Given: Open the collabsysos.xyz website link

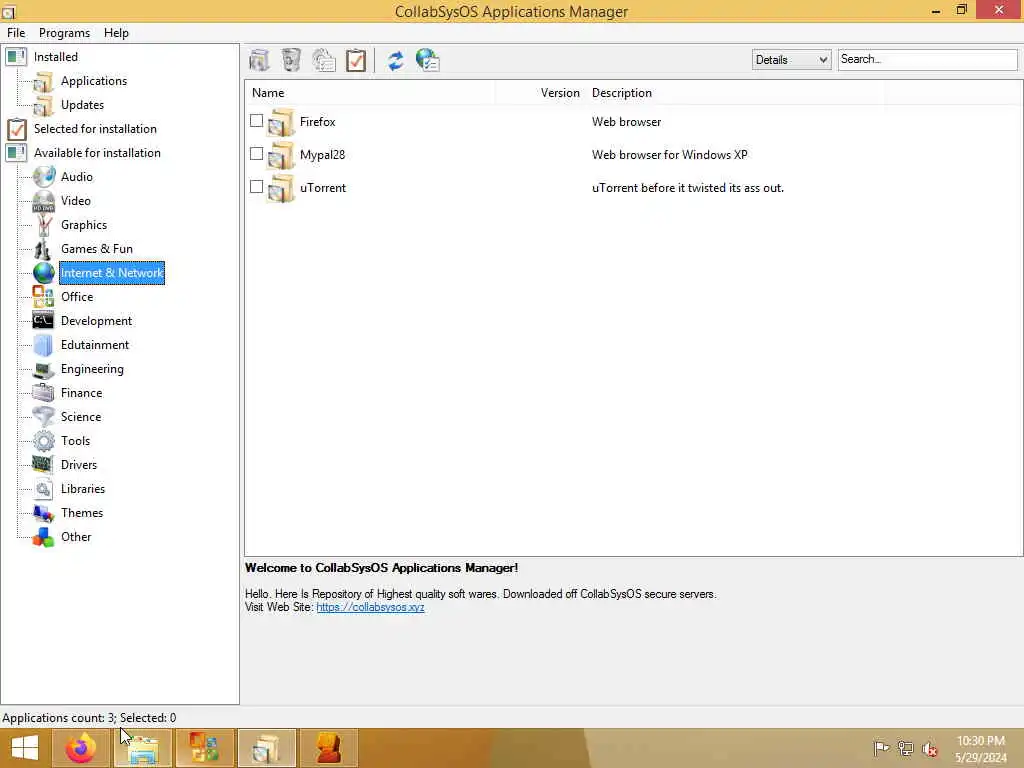Looking at the screenshot, I should pyautogui.click(x=370, y=607).
